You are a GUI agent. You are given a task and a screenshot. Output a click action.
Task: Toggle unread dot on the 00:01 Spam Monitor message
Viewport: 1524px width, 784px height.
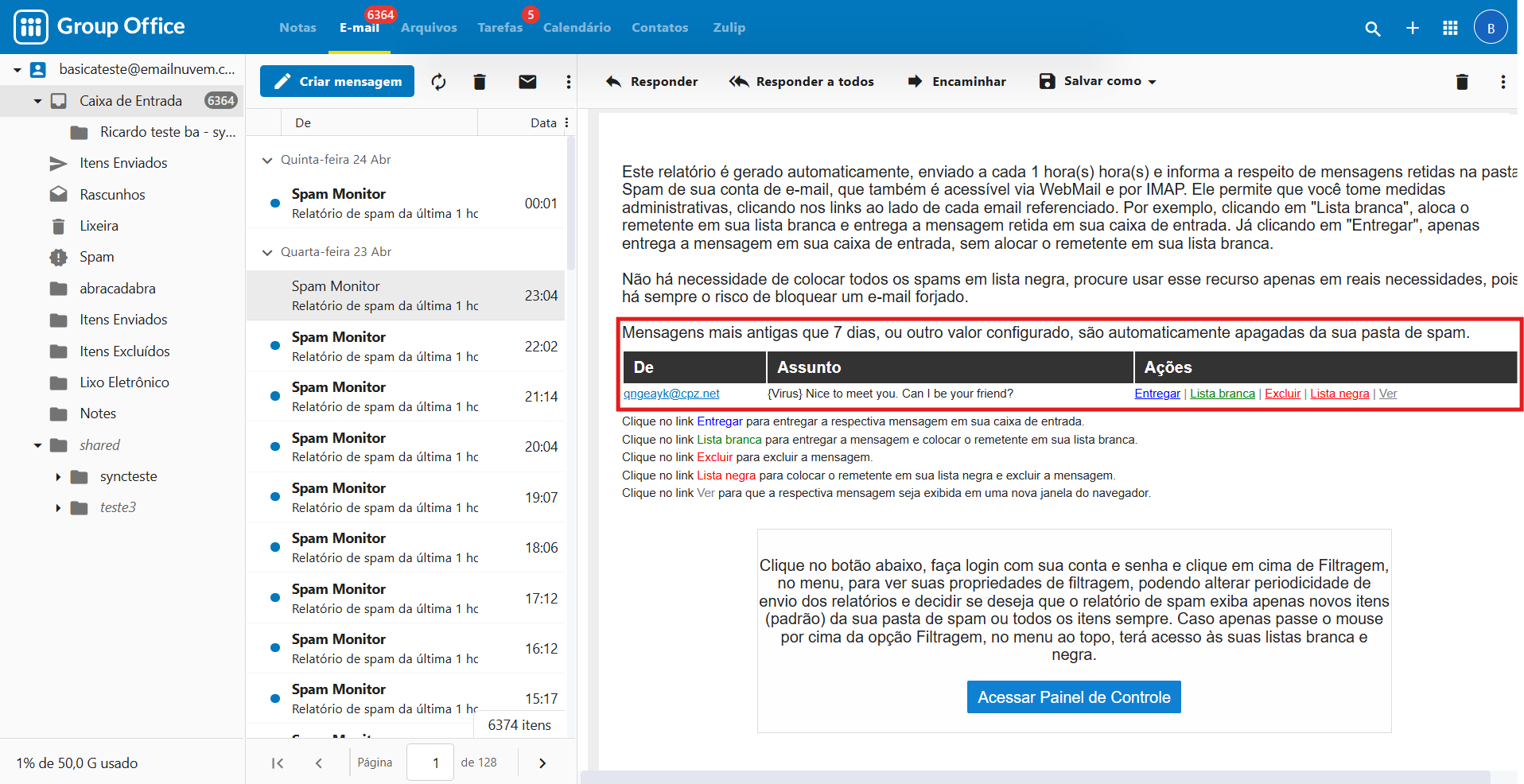pyautogui.click(x=275, y=204)
